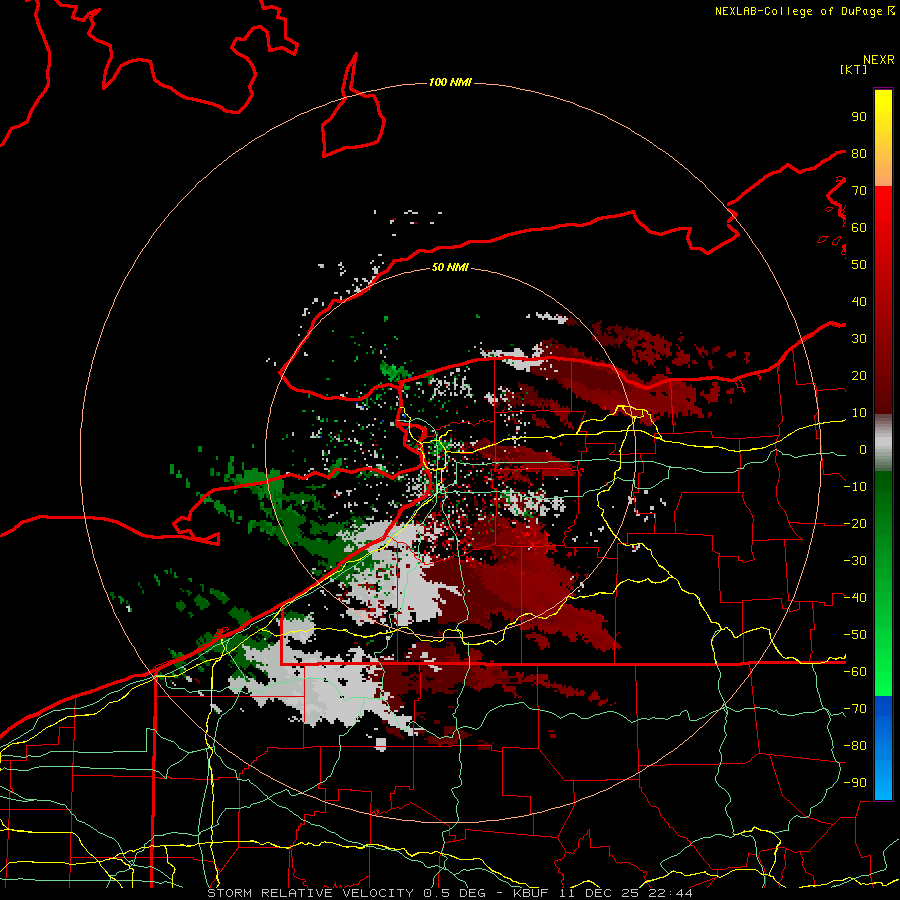Click the 90 value on velocity scale
The height and width of the screenshot is (900, 900).
pos(859,117)
